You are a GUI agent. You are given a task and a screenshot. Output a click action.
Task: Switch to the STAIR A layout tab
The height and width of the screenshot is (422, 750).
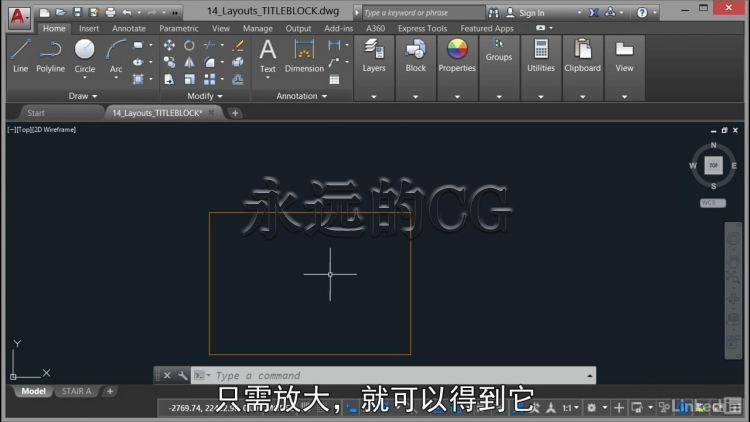[x=76, y=391]
